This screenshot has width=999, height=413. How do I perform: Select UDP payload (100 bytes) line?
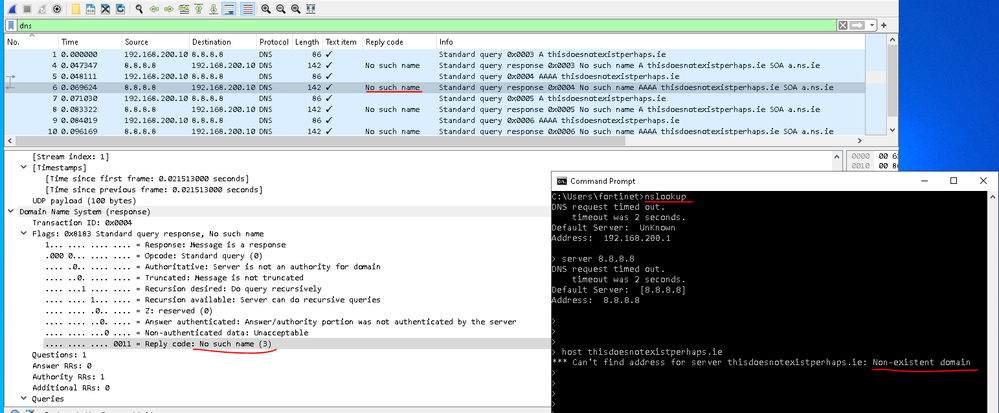click(83, 200)
